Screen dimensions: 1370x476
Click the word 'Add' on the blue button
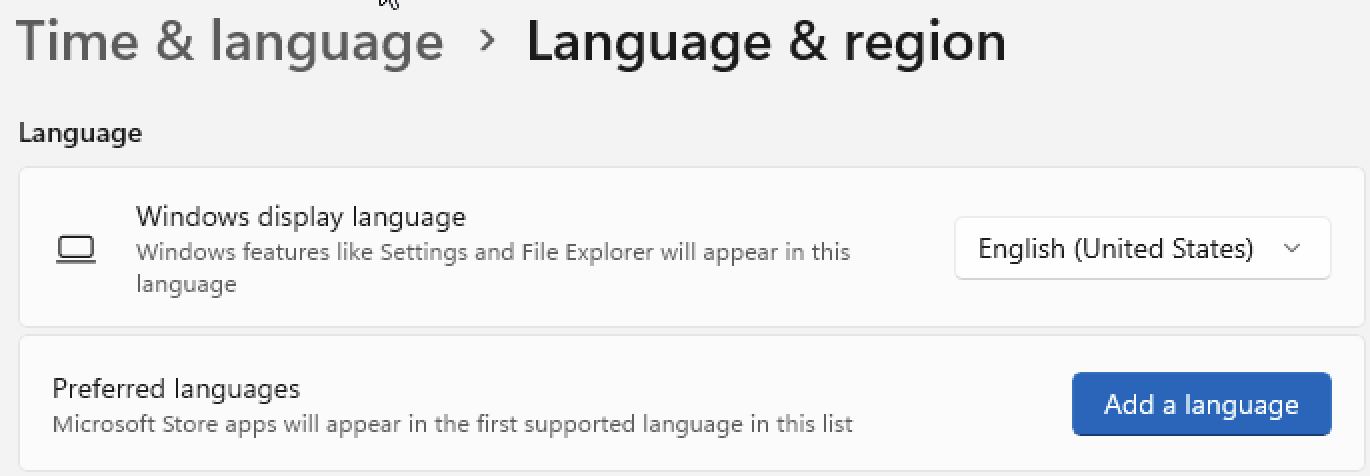[1126, 404]
